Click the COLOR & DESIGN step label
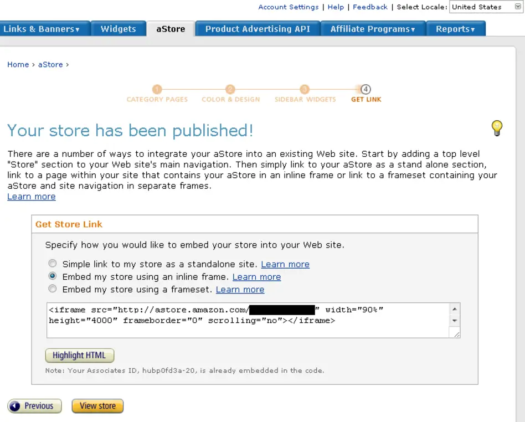Image resolution: width=525 pixels, height=422 pixels. [231, 99]
